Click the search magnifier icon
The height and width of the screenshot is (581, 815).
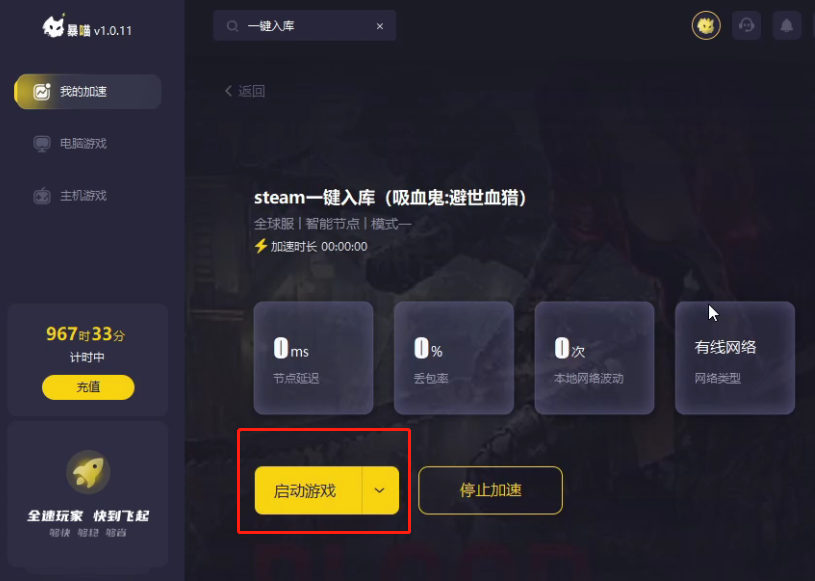pos(232,26)
